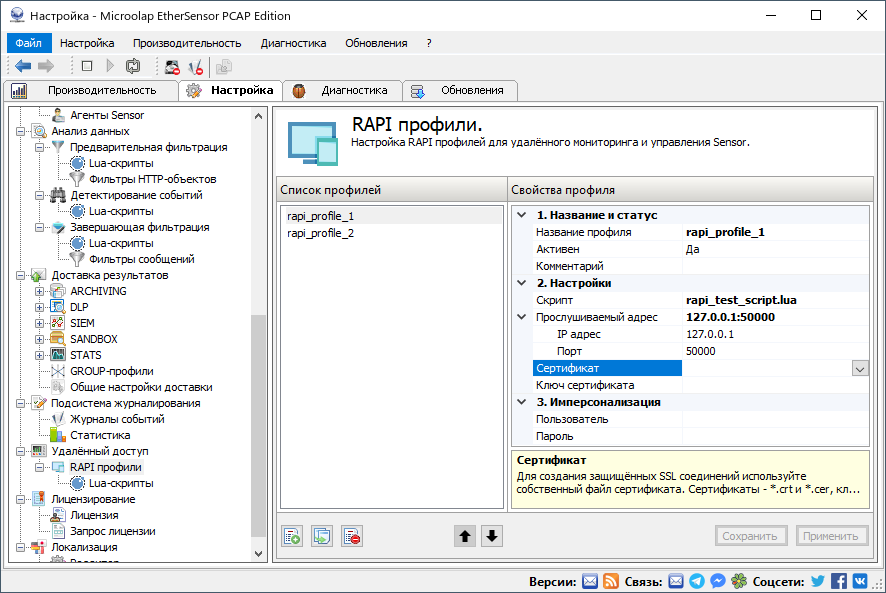The width and height of the screenshot is (886, 593).
Task: Add a new RAPI profile
Action: (292, 535)
